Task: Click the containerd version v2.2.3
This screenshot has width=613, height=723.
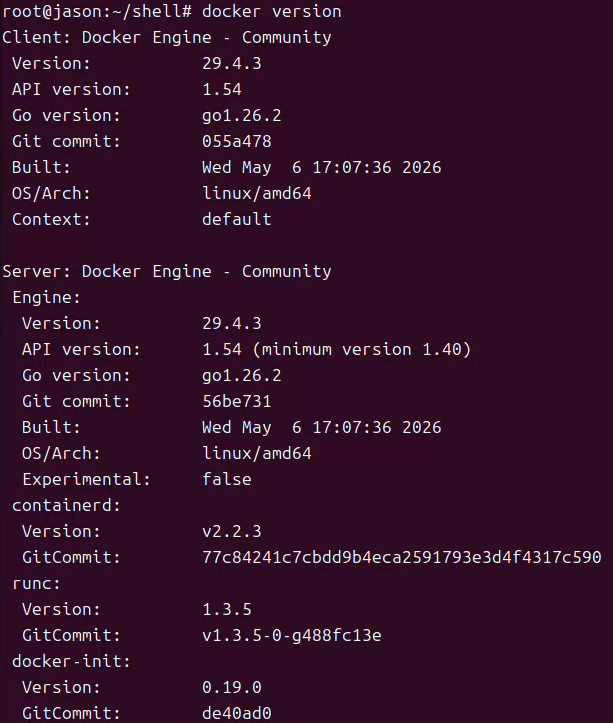Action: pyautogui.click(x=232, y=532)
